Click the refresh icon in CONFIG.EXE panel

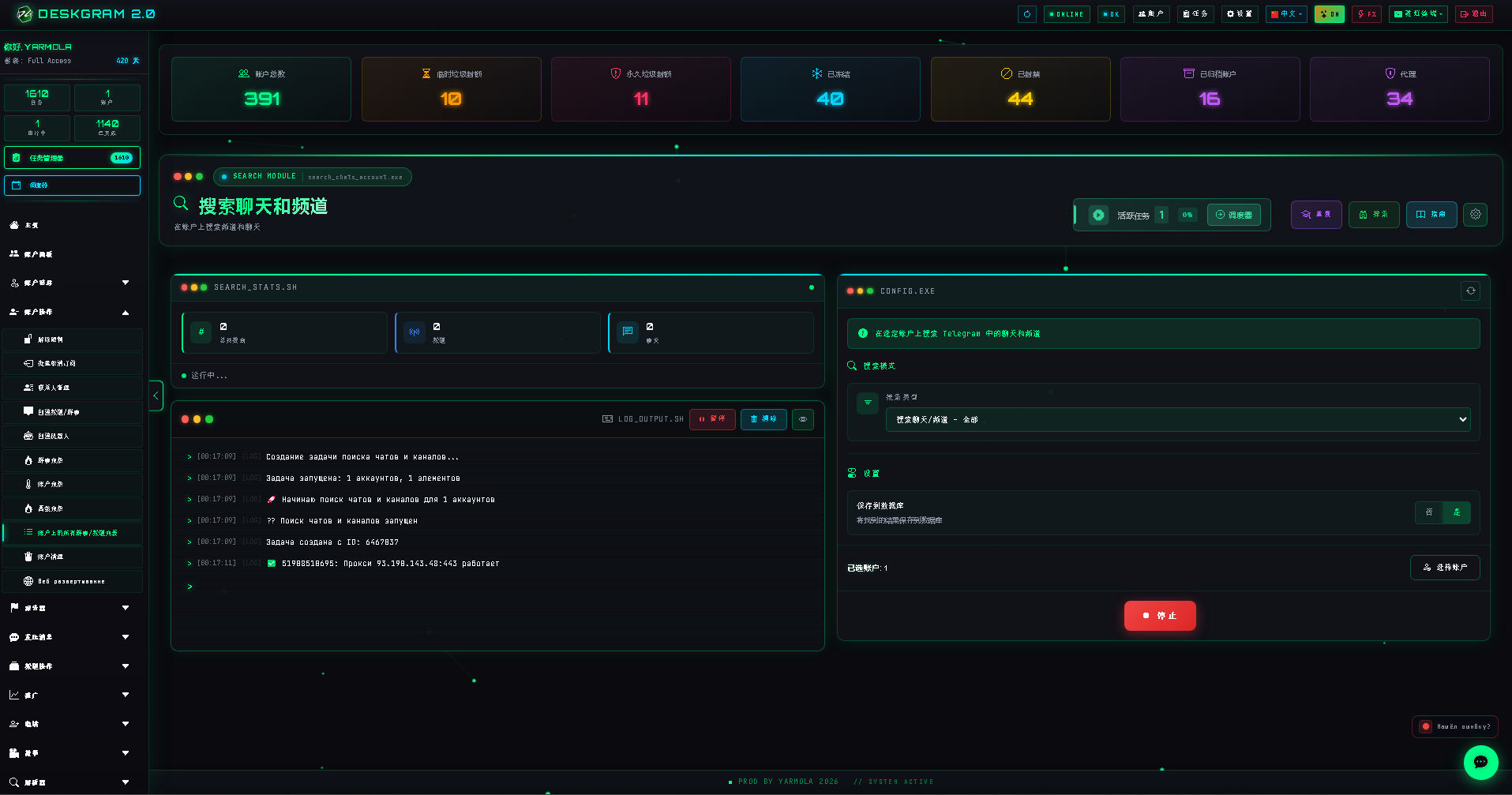coord(1470,291)
